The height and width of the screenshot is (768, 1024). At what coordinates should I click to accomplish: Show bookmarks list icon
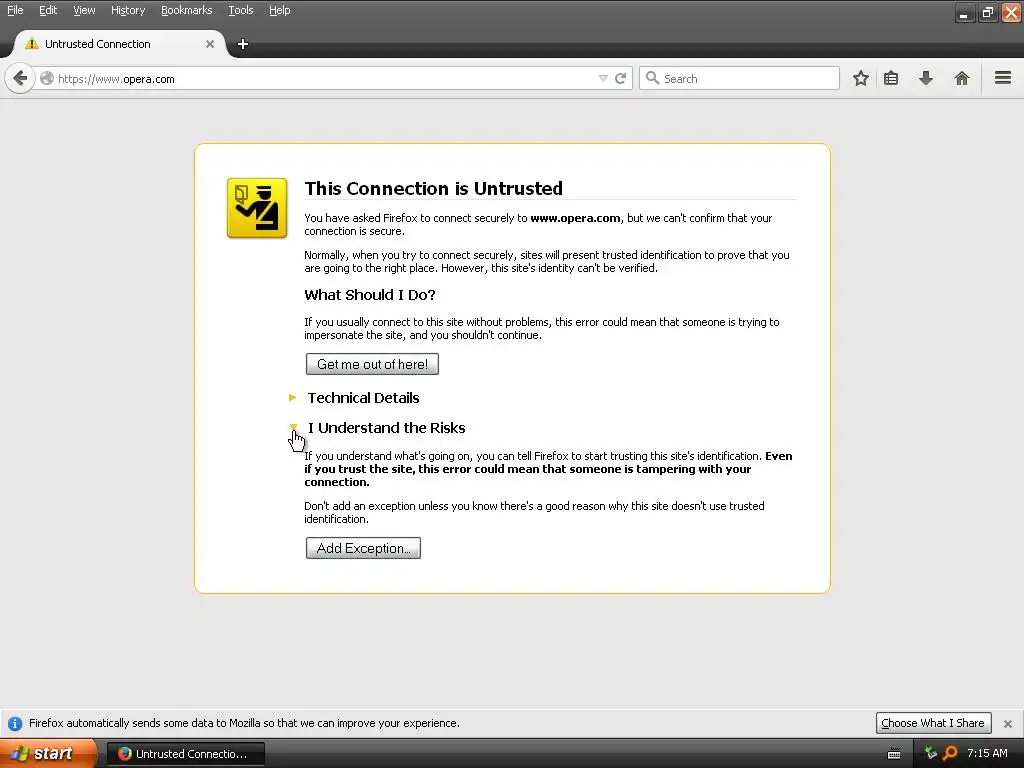[891, 78]
